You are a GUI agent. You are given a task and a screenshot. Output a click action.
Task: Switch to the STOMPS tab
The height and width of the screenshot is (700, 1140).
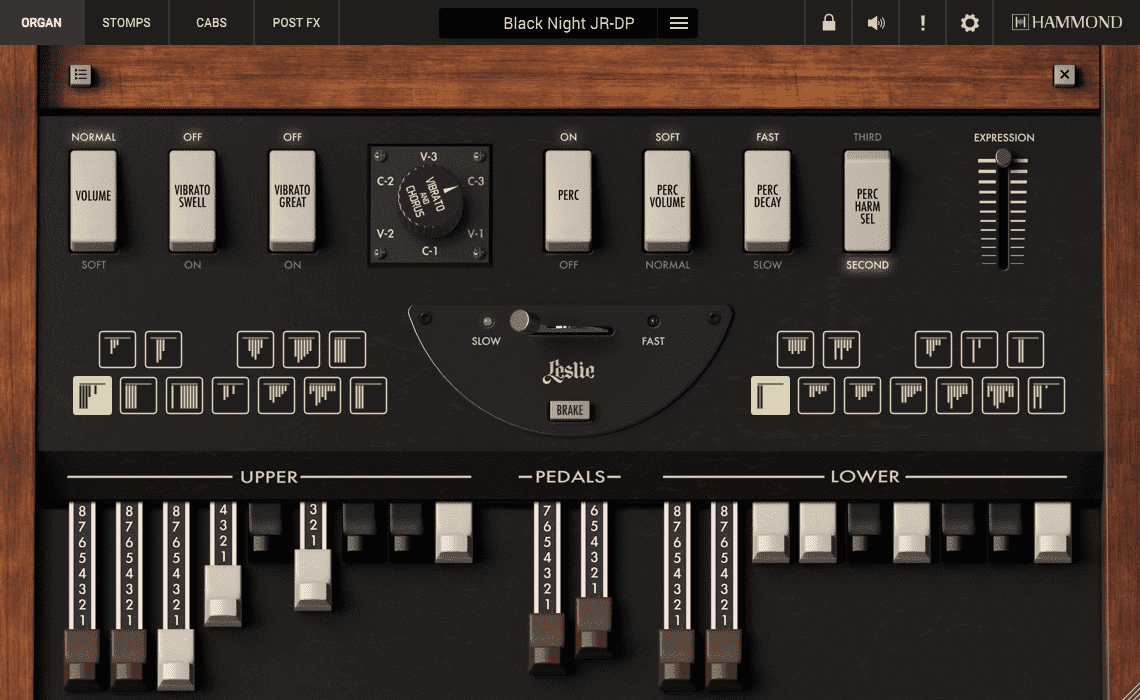point(127,23)
